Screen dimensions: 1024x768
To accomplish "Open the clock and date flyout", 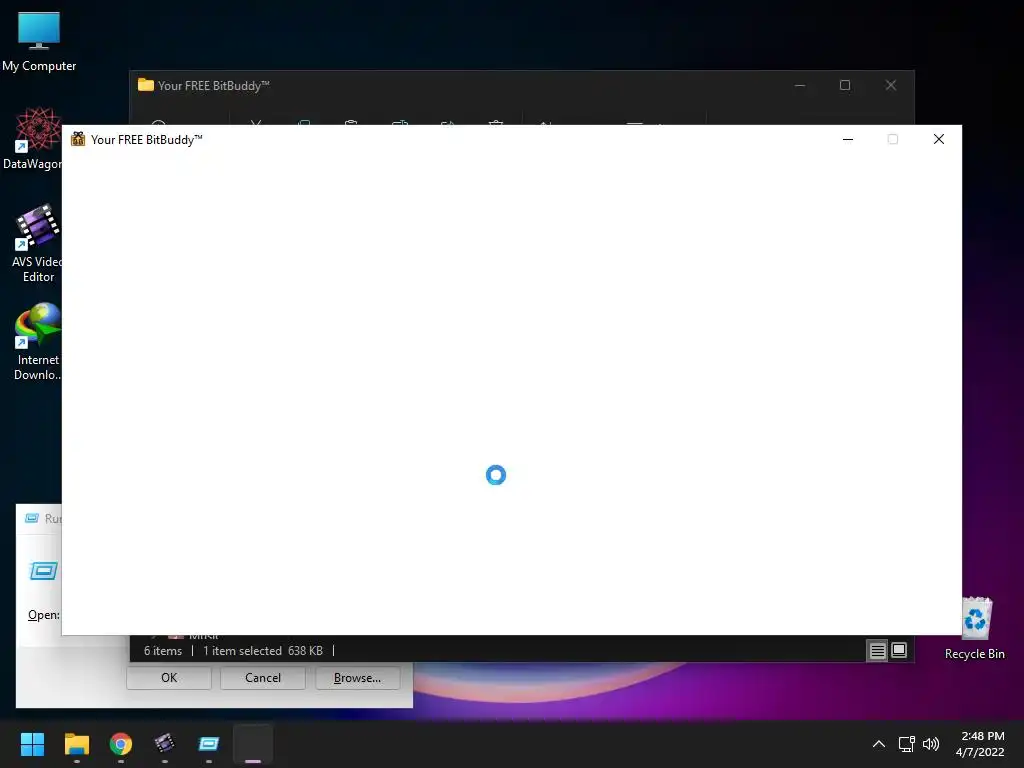I will 980,744.
